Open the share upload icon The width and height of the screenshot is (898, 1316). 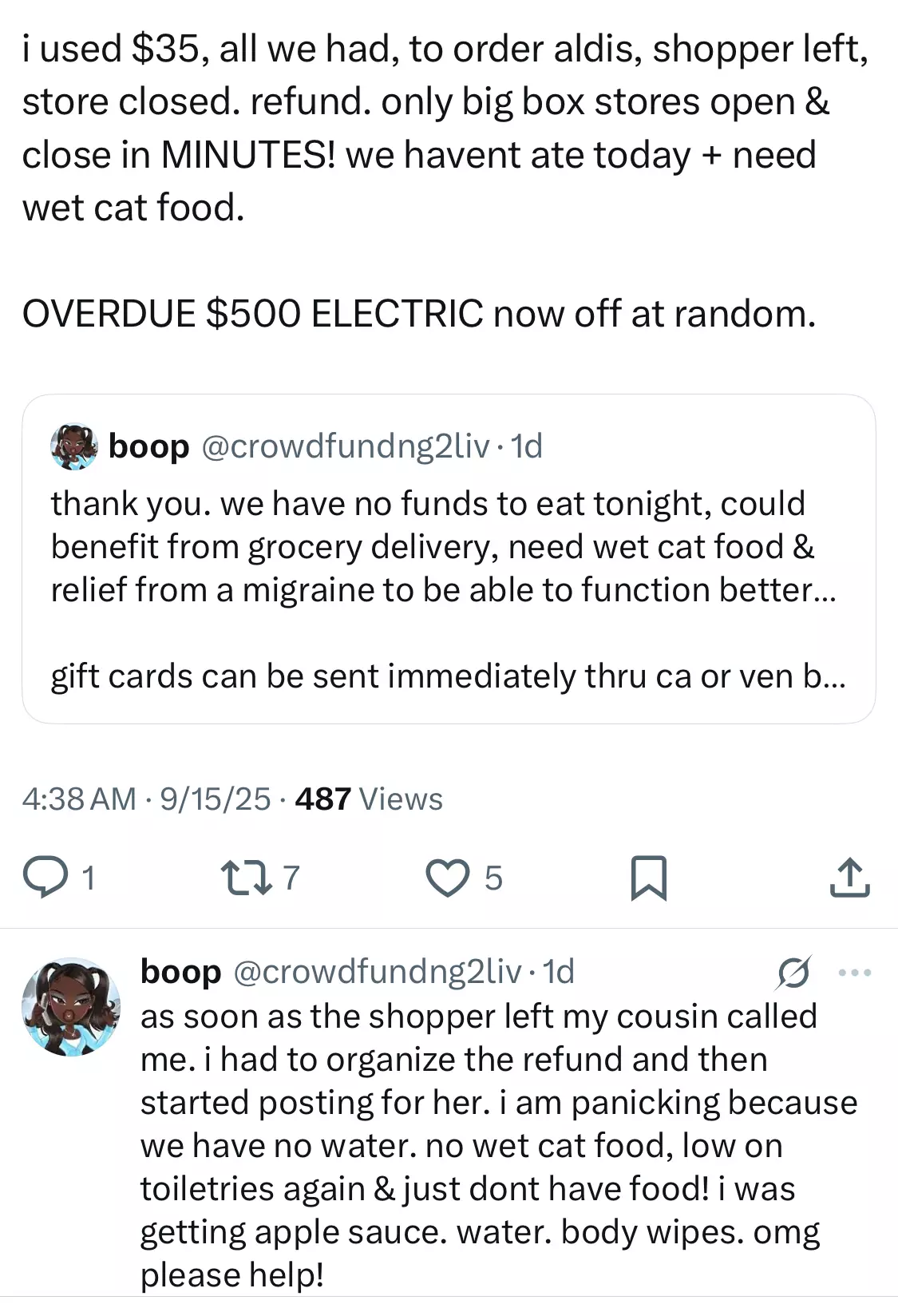(x=849, y=877)
